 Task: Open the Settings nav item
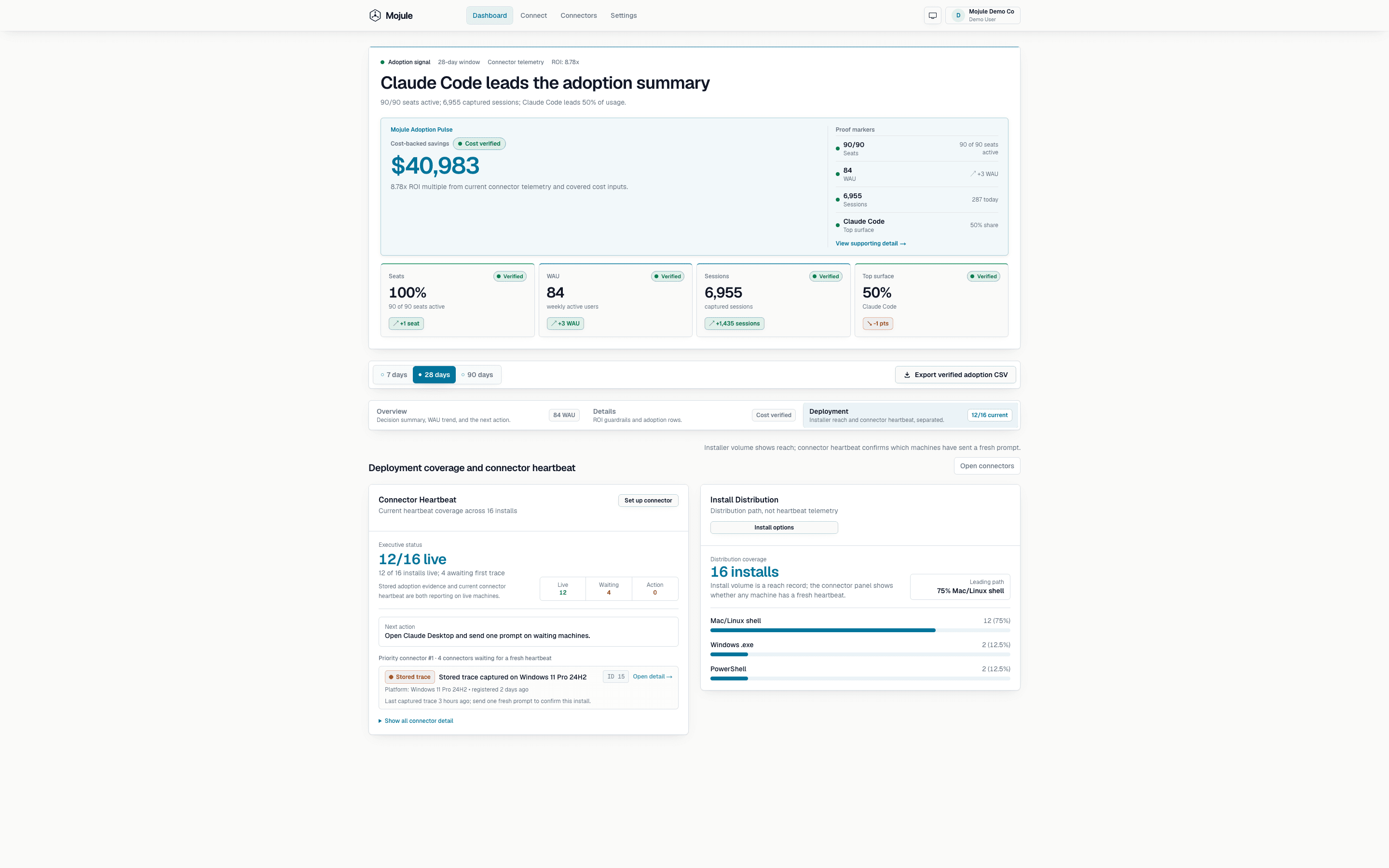click(623, 15)
